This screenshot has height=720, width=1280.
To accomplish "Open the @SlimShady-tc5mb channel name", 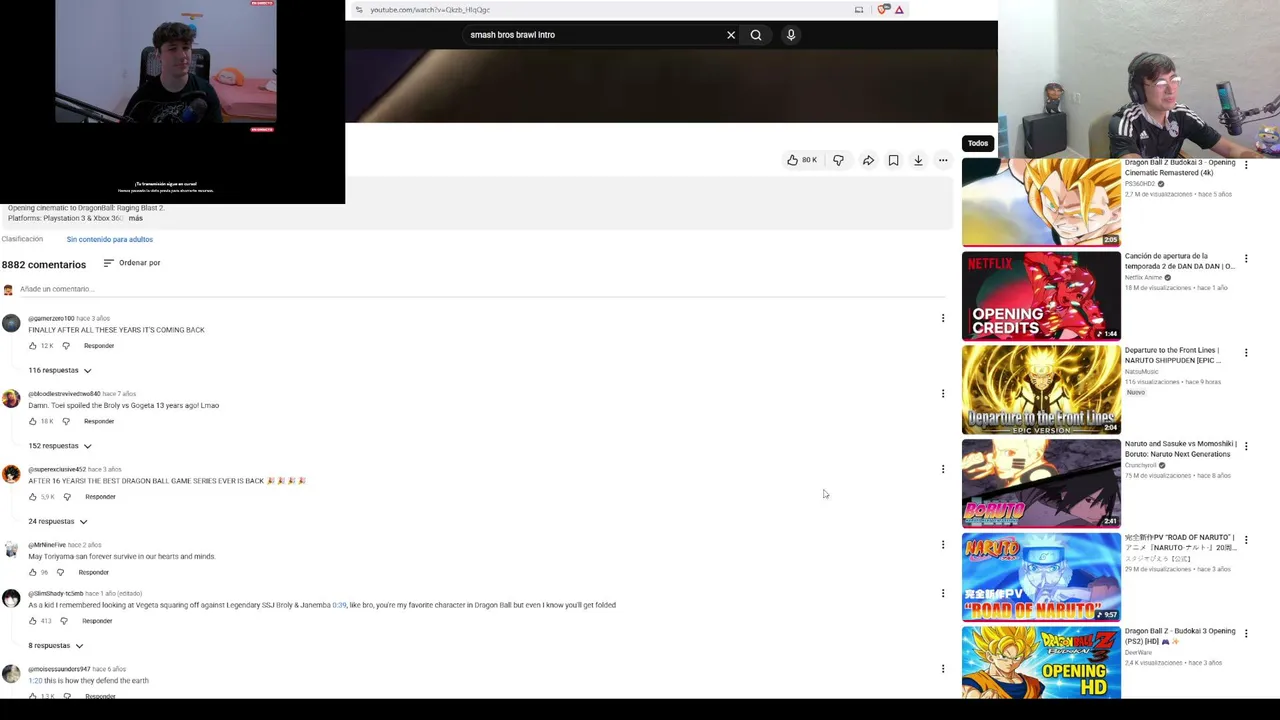I will tap(56, 594).
